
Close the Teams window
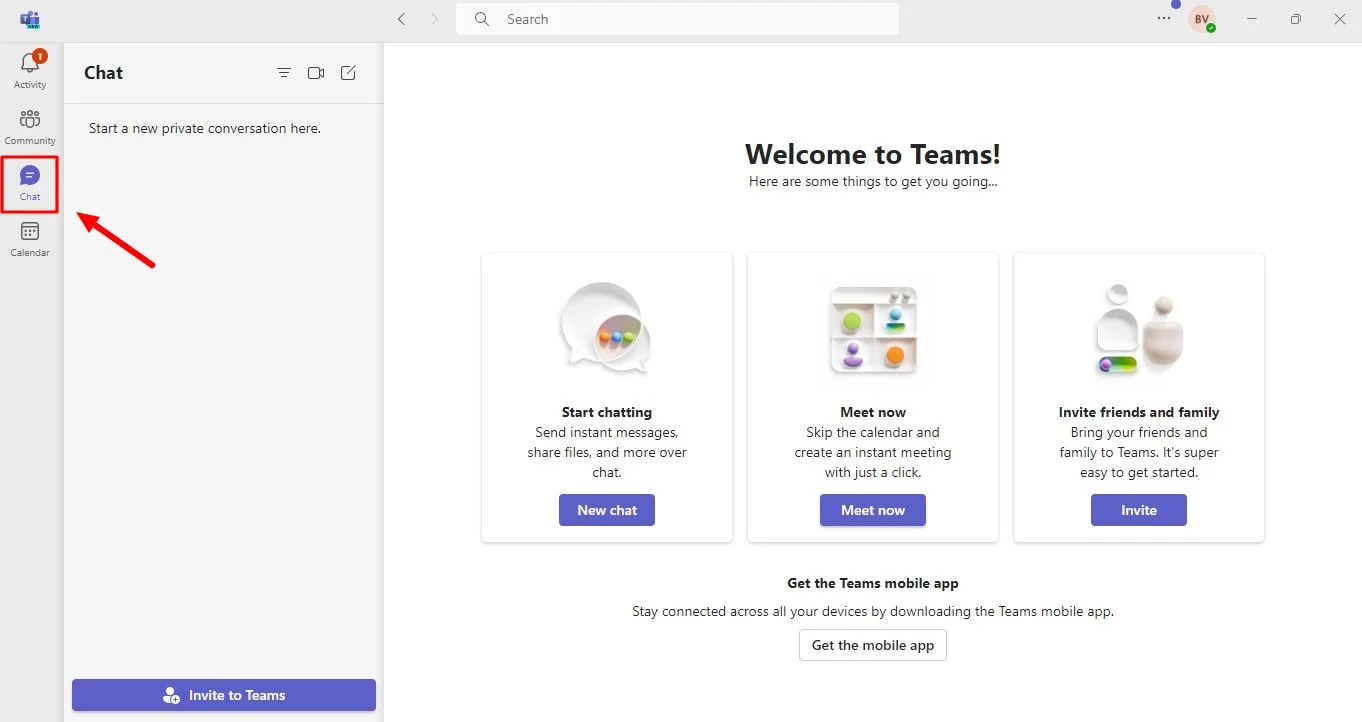1340,19
